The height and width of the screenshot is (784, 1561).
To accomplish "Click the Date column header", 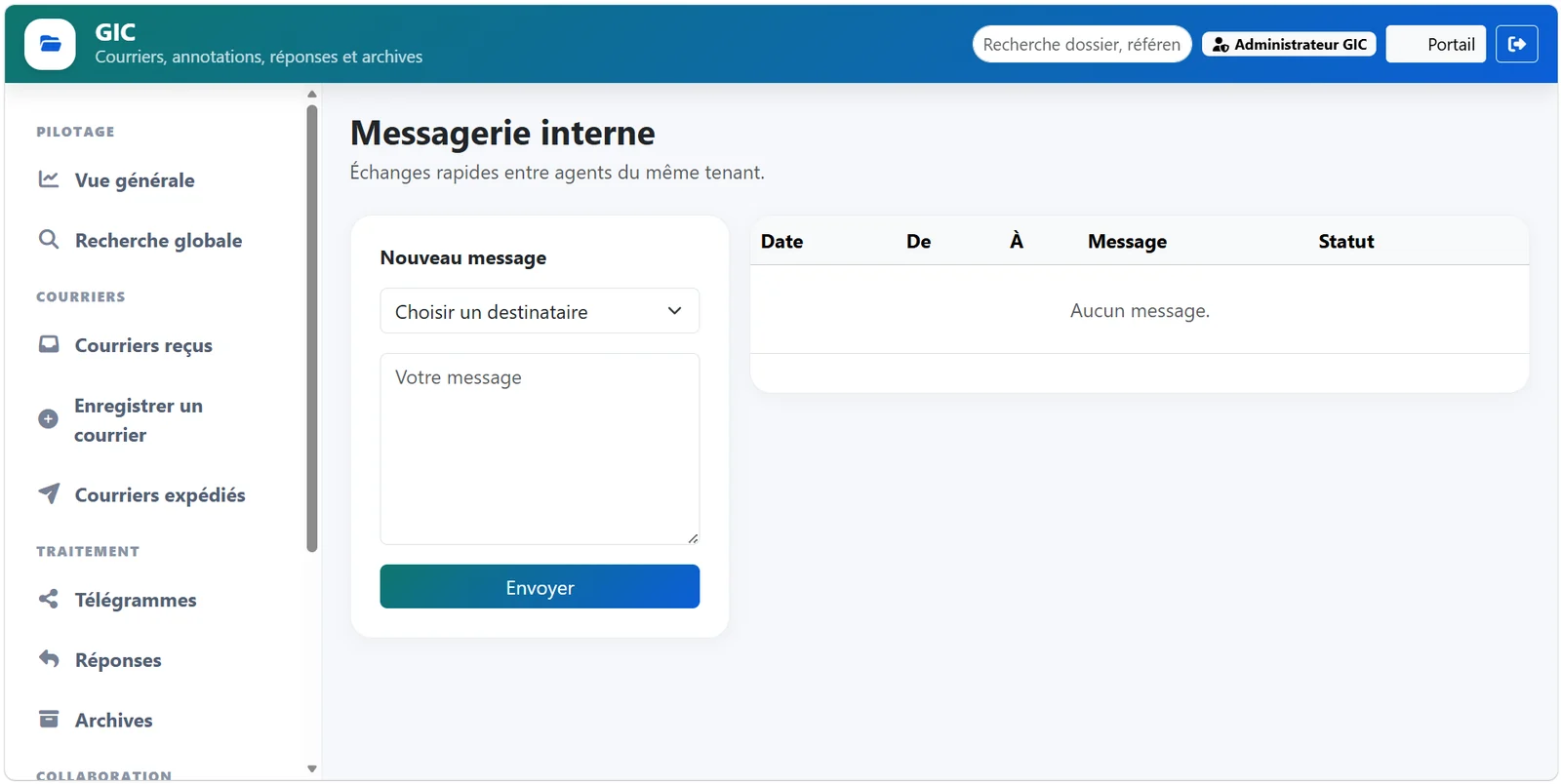I will coord(781,241).
